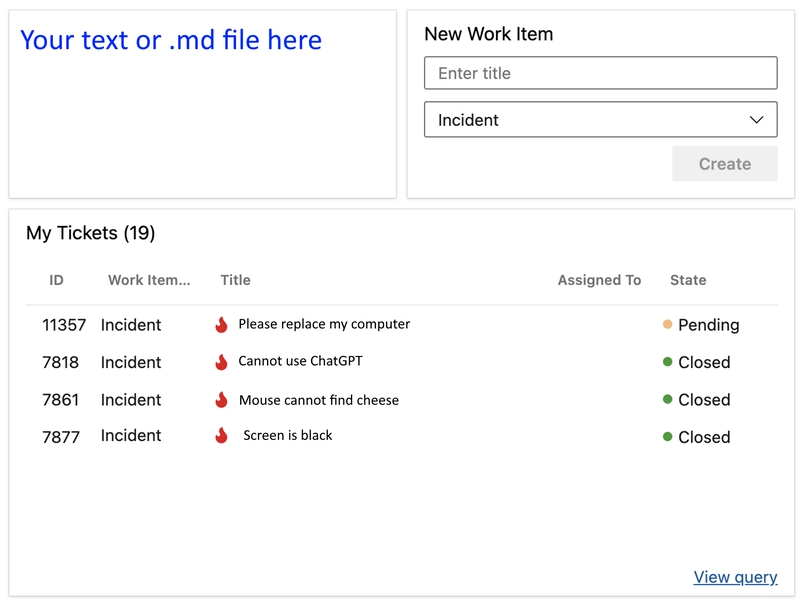Image resolution: width=800 pixels, height=605 pixels.
Task: Focus the Enter title input field
Action: [x=600, y=73]
